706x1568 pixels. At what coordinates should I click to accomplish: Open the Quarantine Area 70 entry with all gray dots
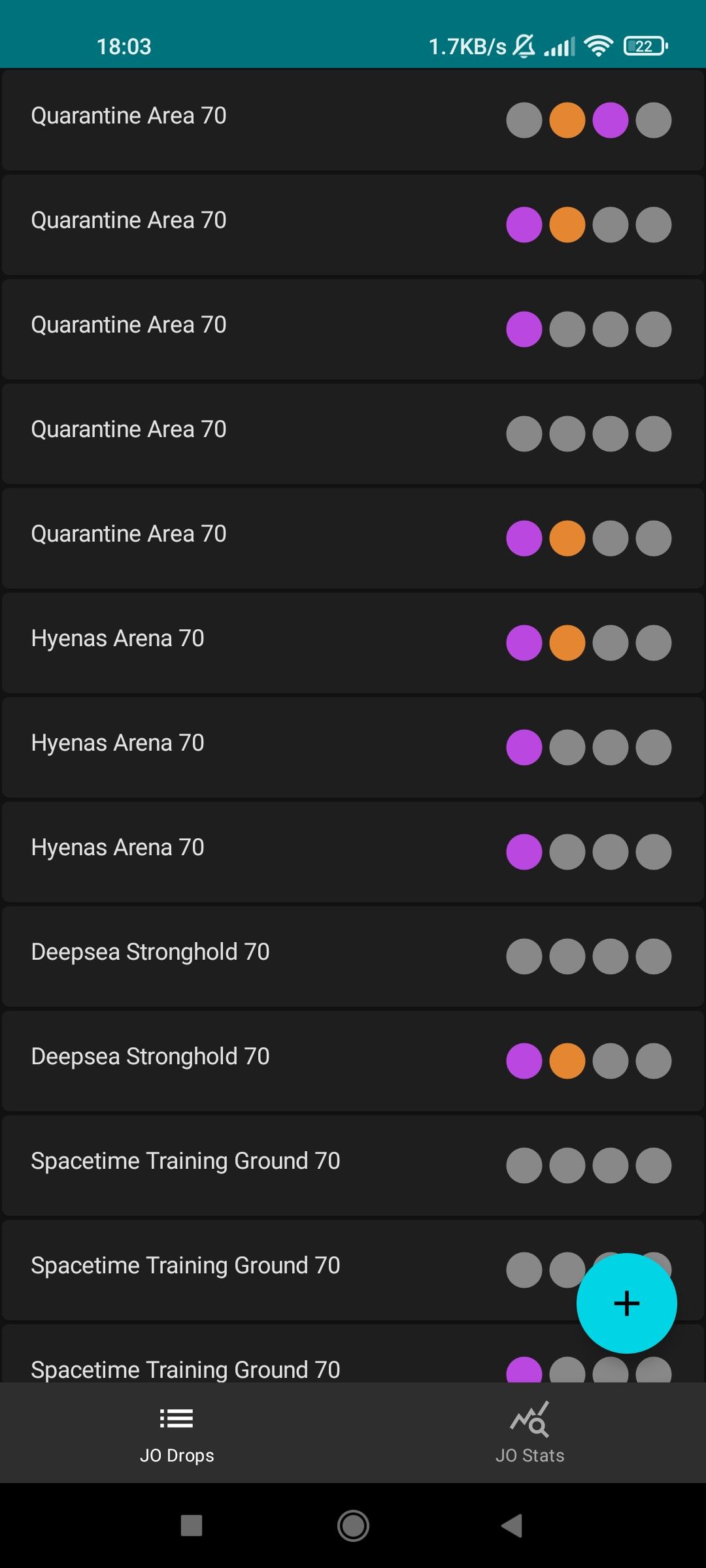tap(353, 434)
